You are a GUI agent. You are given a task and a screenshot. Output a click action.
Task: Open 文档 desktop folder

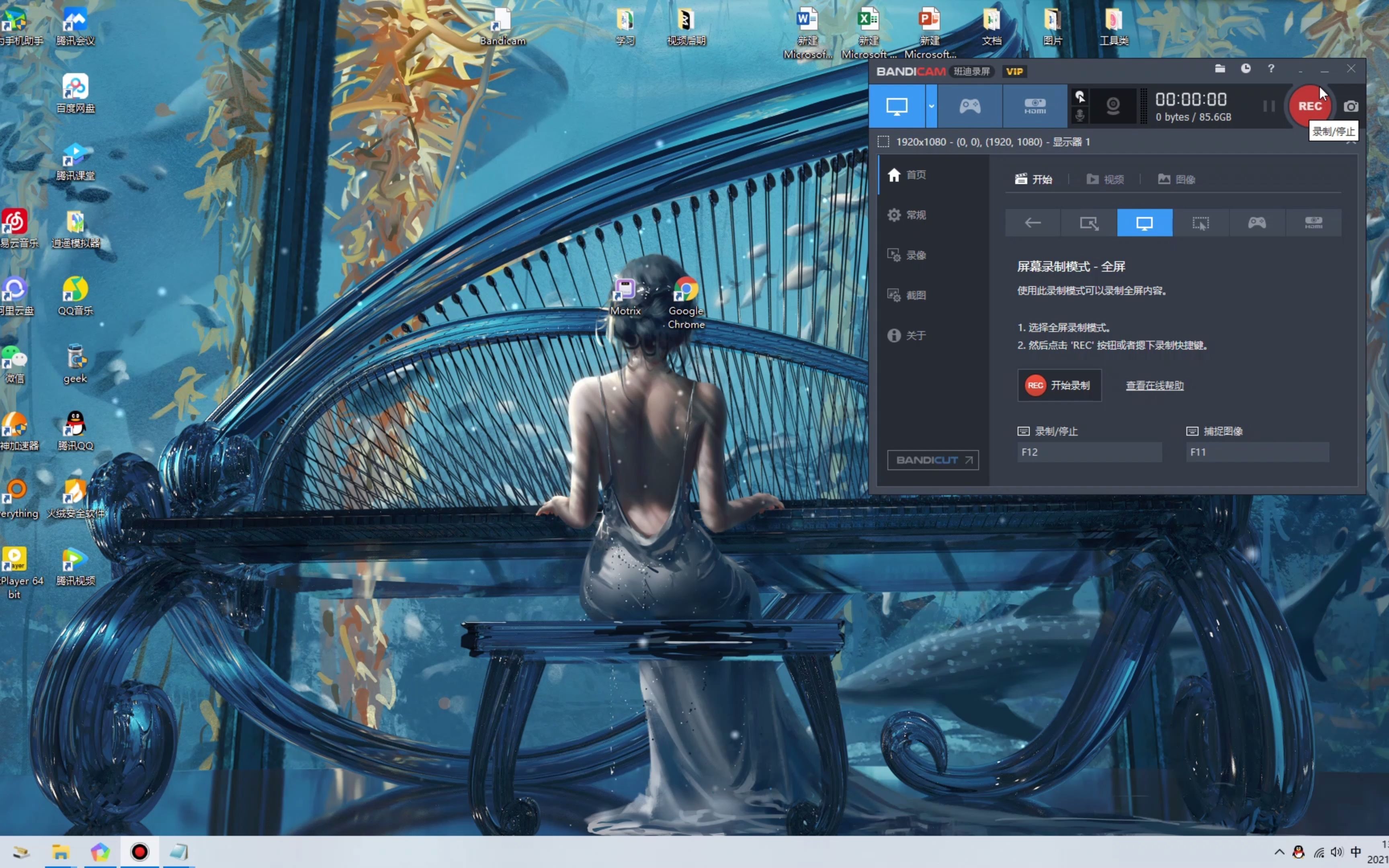click(x=991, y=27)
